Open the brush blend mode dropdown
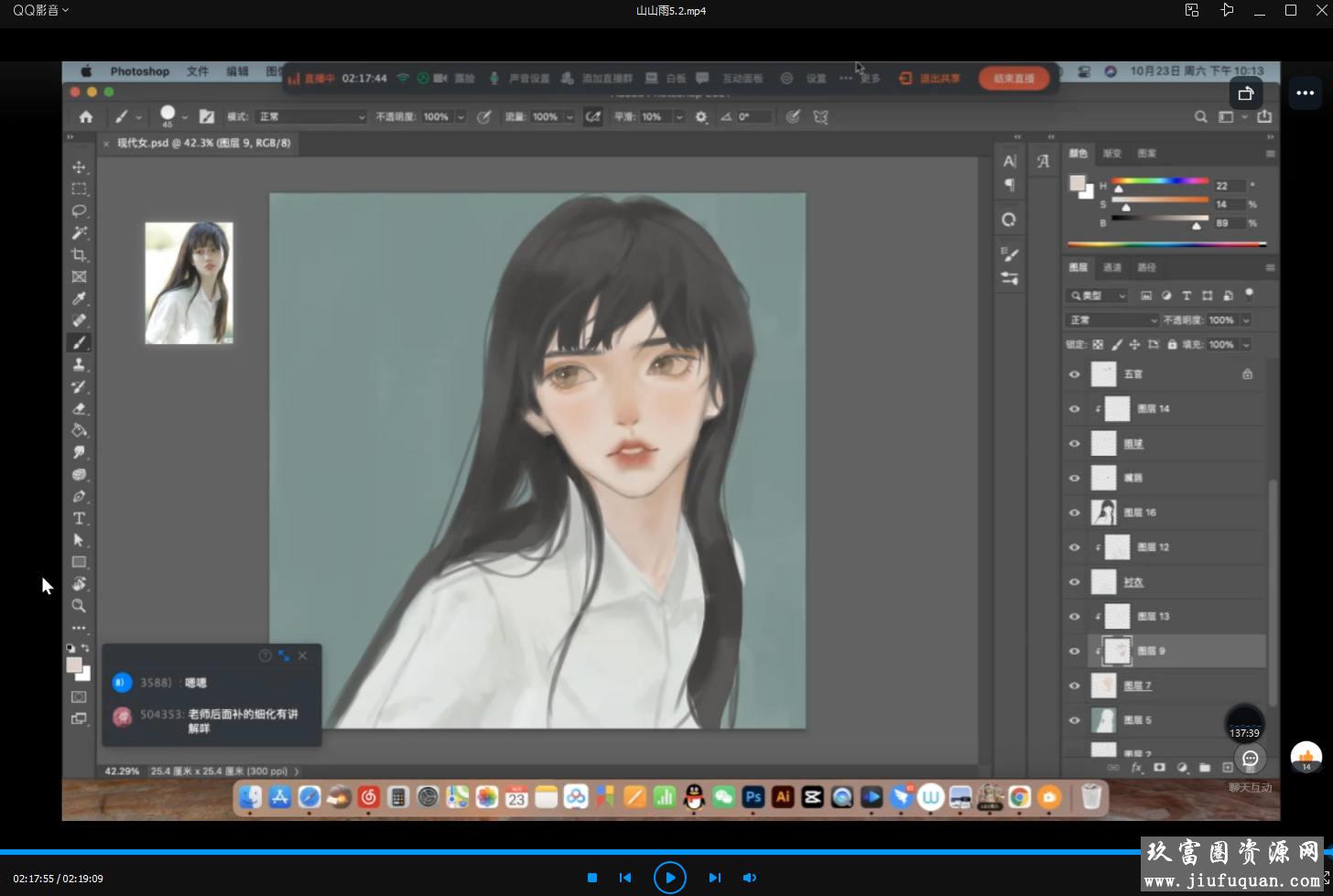Screen dimensions: 1333x896 pyautogui.click(x=311, y=117)
